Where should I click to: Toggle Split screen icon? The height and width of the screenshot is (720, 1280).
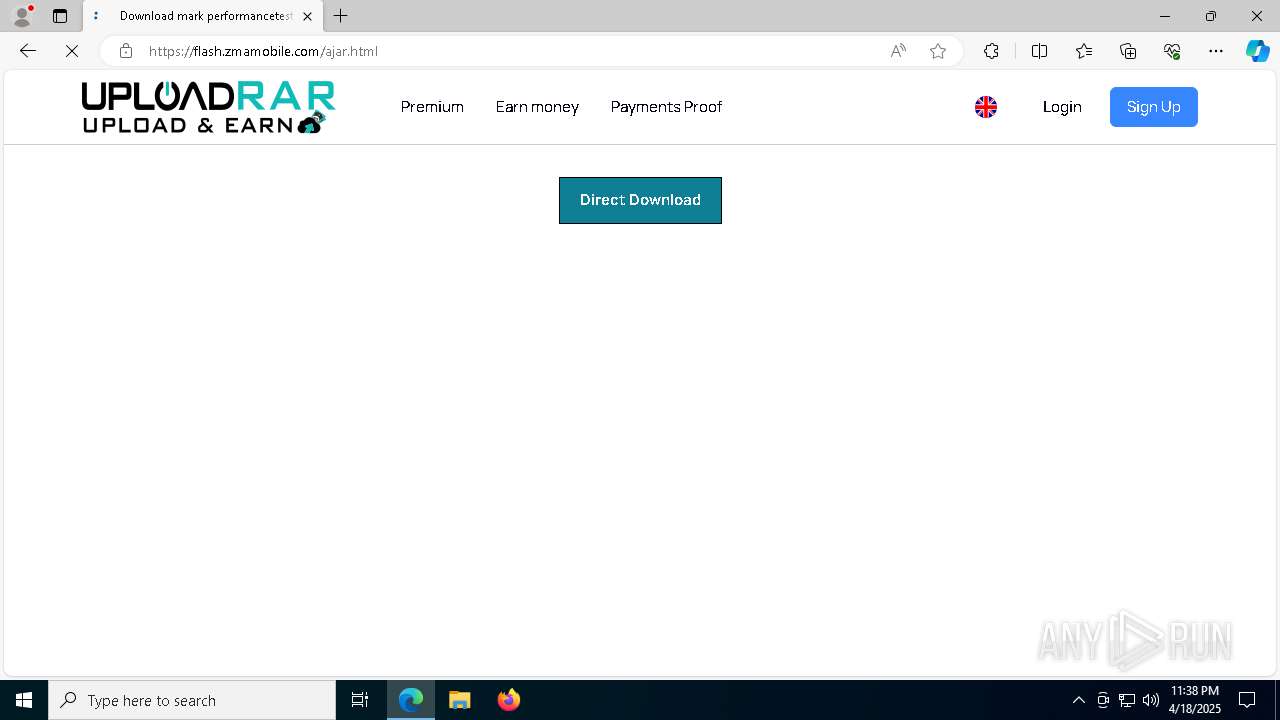click(x=1039, y=51)
